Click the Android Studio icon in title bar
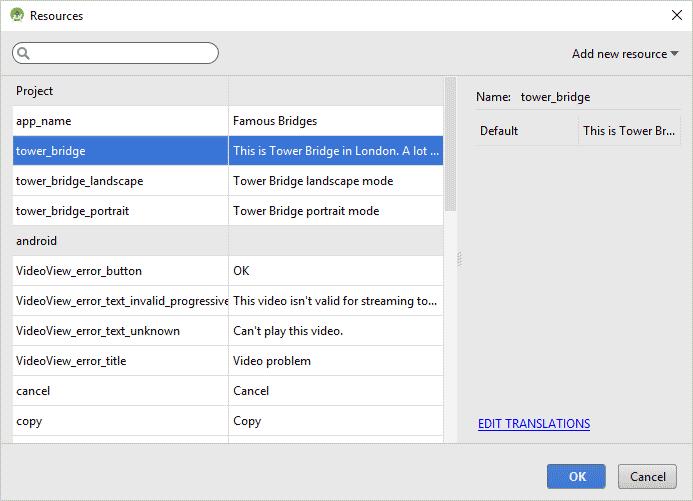693x501 pixels. (x=17, y=16)
